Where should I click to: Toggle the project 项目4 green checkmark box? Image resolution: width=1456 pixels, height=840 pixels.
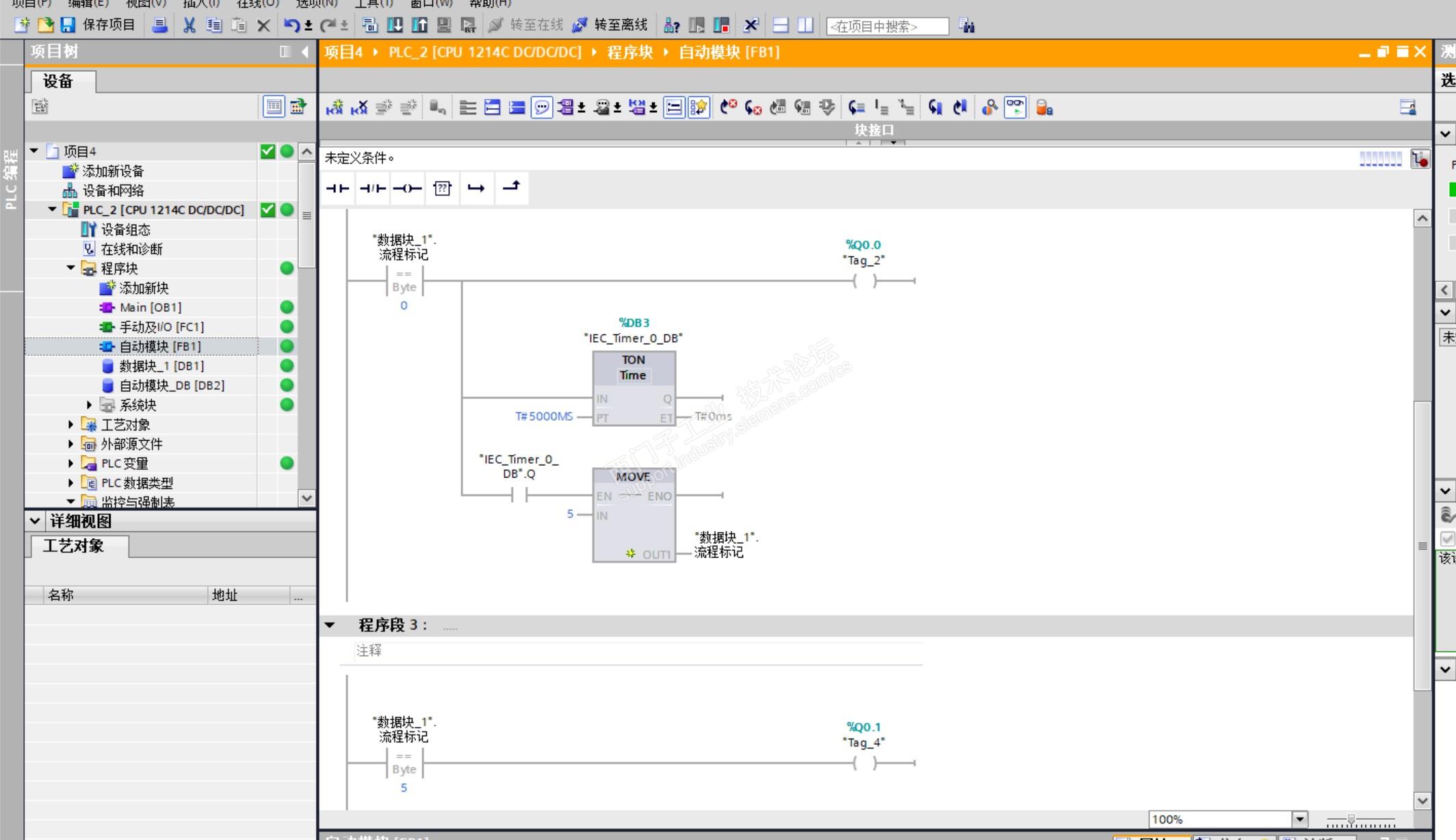click(x=268, y=151)
